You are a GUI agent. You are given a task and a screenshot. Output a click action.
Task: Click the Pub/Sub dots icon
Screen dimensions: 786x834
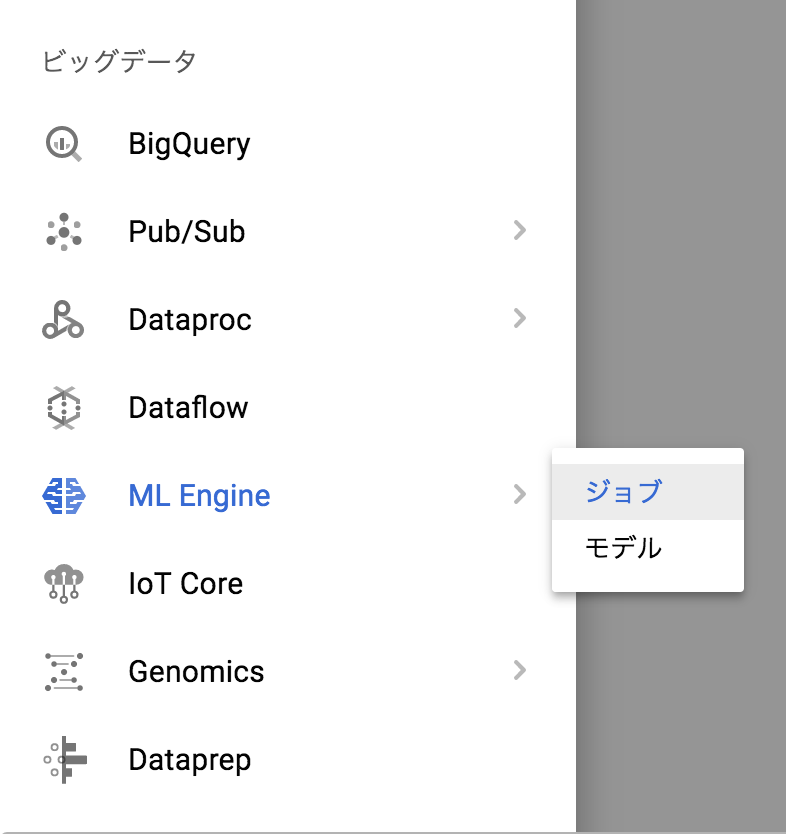point(64,232)
